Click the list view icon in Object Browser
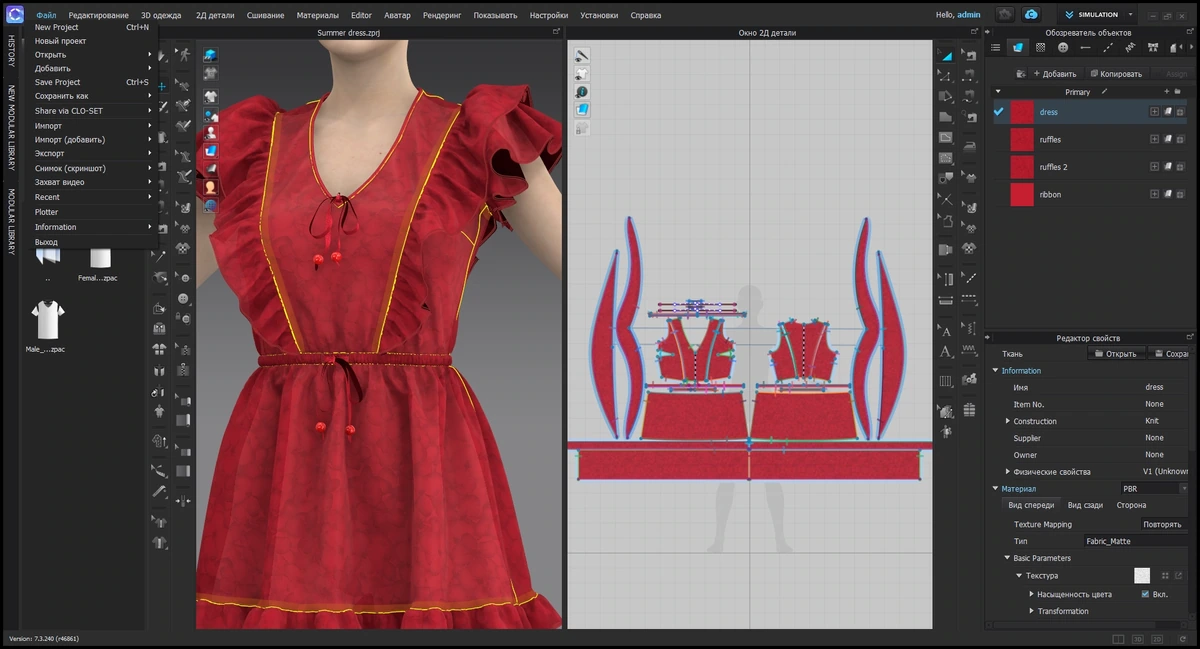 (x=995, y=47)
